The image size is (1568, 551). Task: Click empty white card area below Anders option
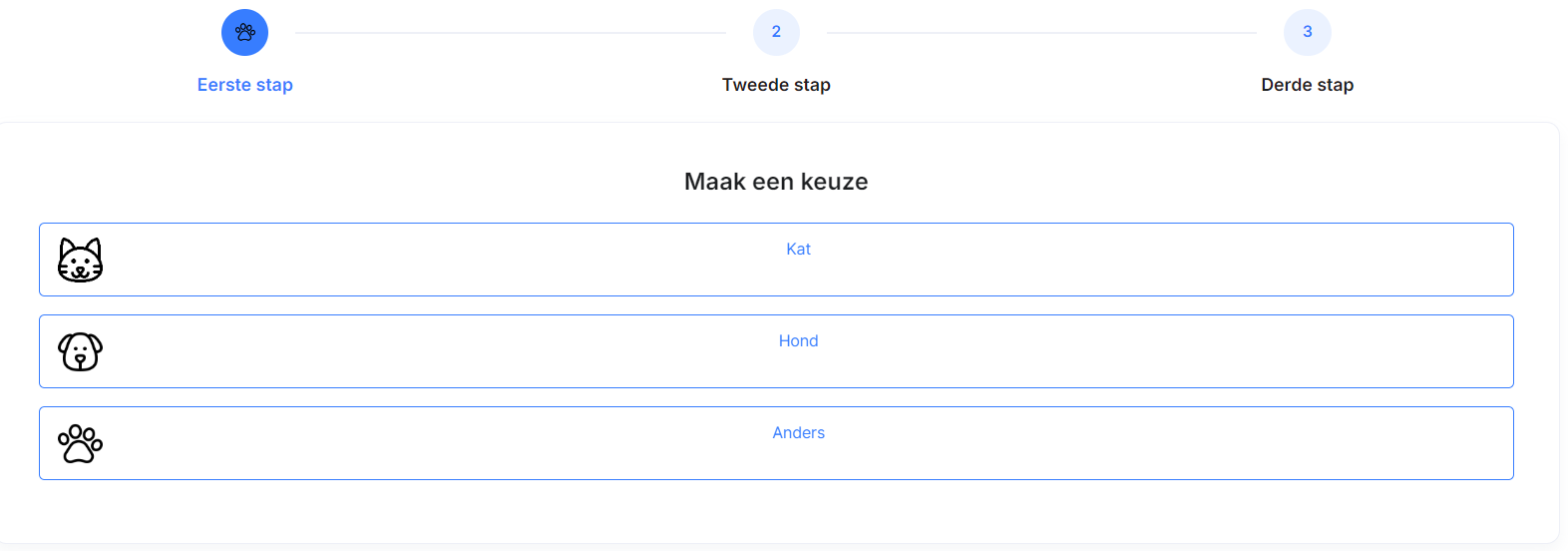776,511
